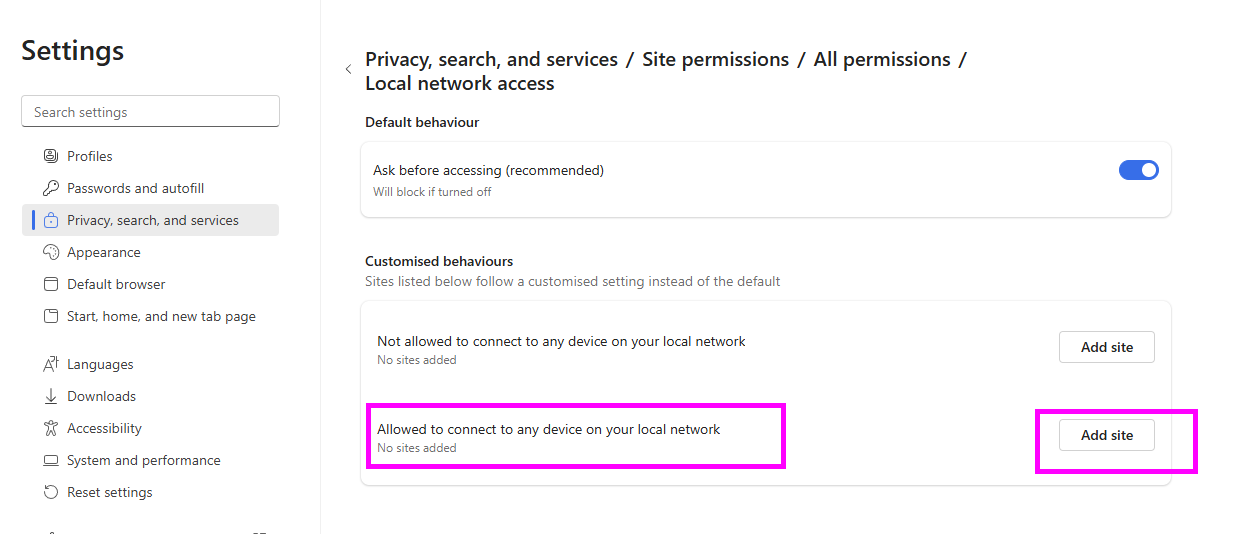
Task: Click the Profiles icon in sidebar
Action: tap(51, 156)
